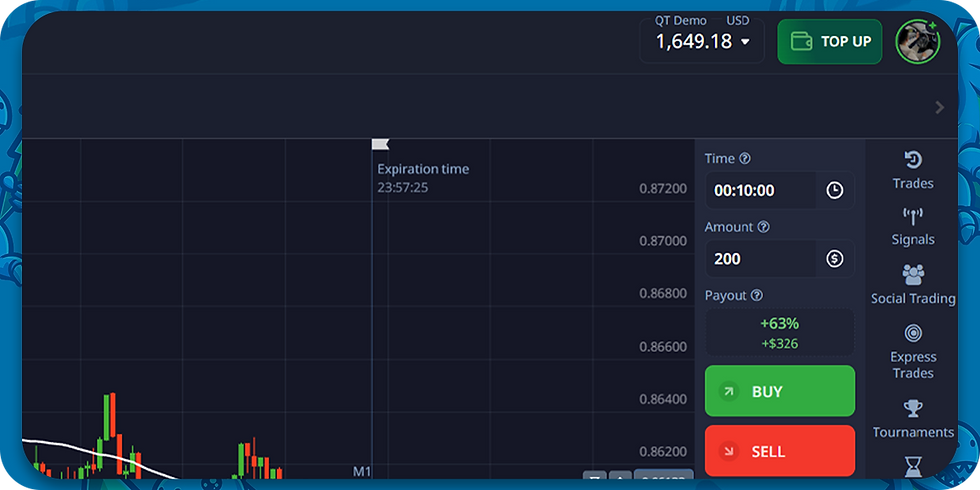Image resolution: width=980 pixels, height=490 pixels.
Task: Click the help icon next to Amount
Action: (x=763, y=227)
